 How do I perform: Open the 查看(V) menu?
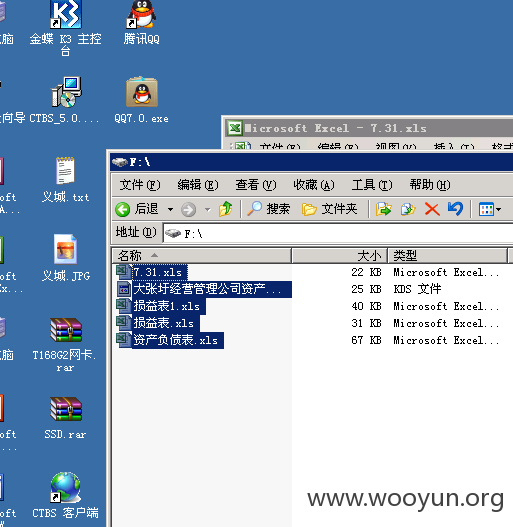[255, 185]
